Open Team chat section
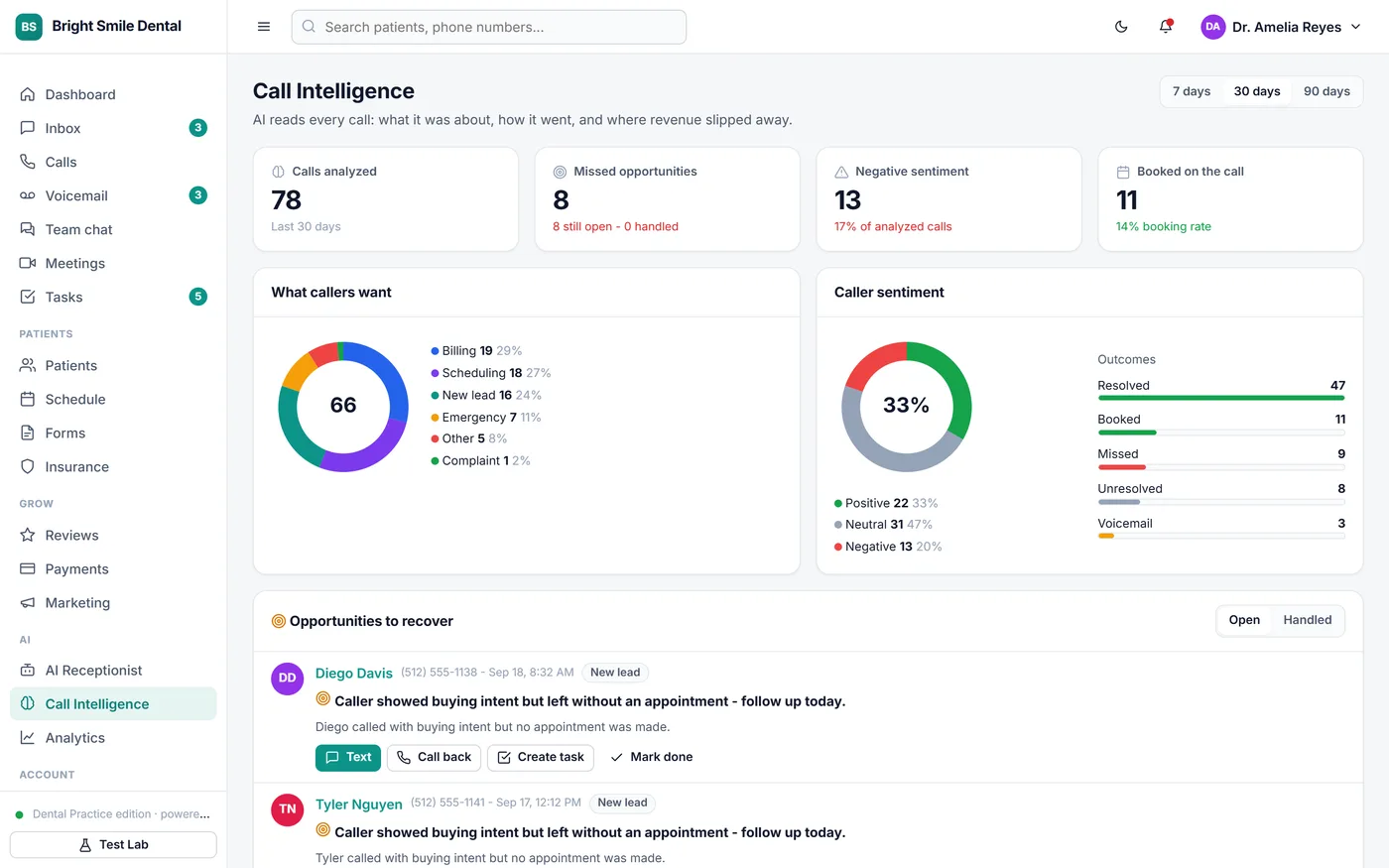Viewport: 1389px width, 868px height. click(113, 229)
